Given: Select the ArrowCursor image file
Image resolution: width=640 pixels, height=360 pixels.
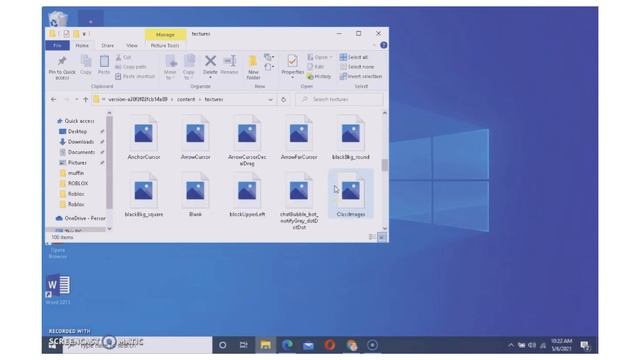Looking at the screenshot, I should pos(196,138).
